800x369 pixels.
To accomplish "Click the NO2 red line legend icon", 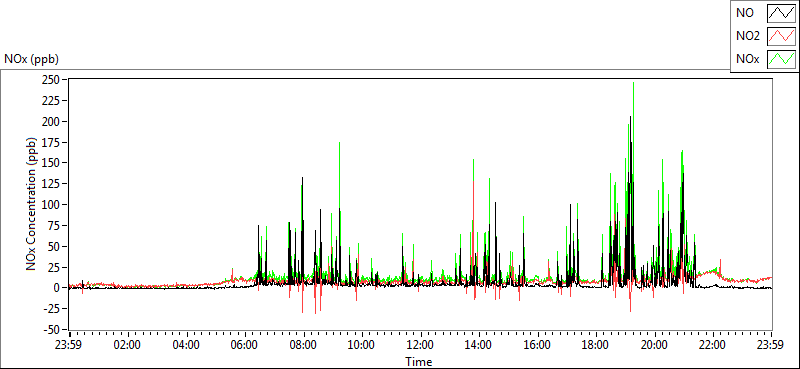I will [781, 36].
